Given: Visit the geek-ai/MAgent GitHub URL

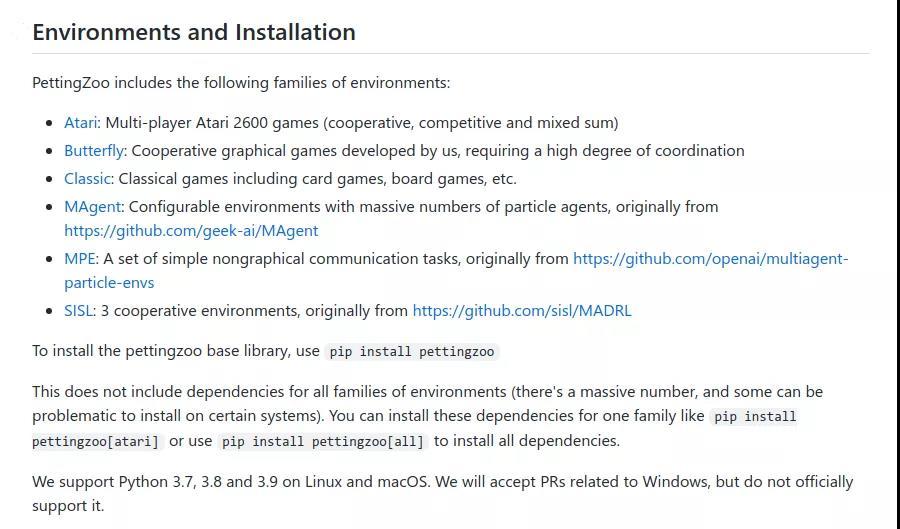Looking at the screenshot, I should click(x=191, y=231).
